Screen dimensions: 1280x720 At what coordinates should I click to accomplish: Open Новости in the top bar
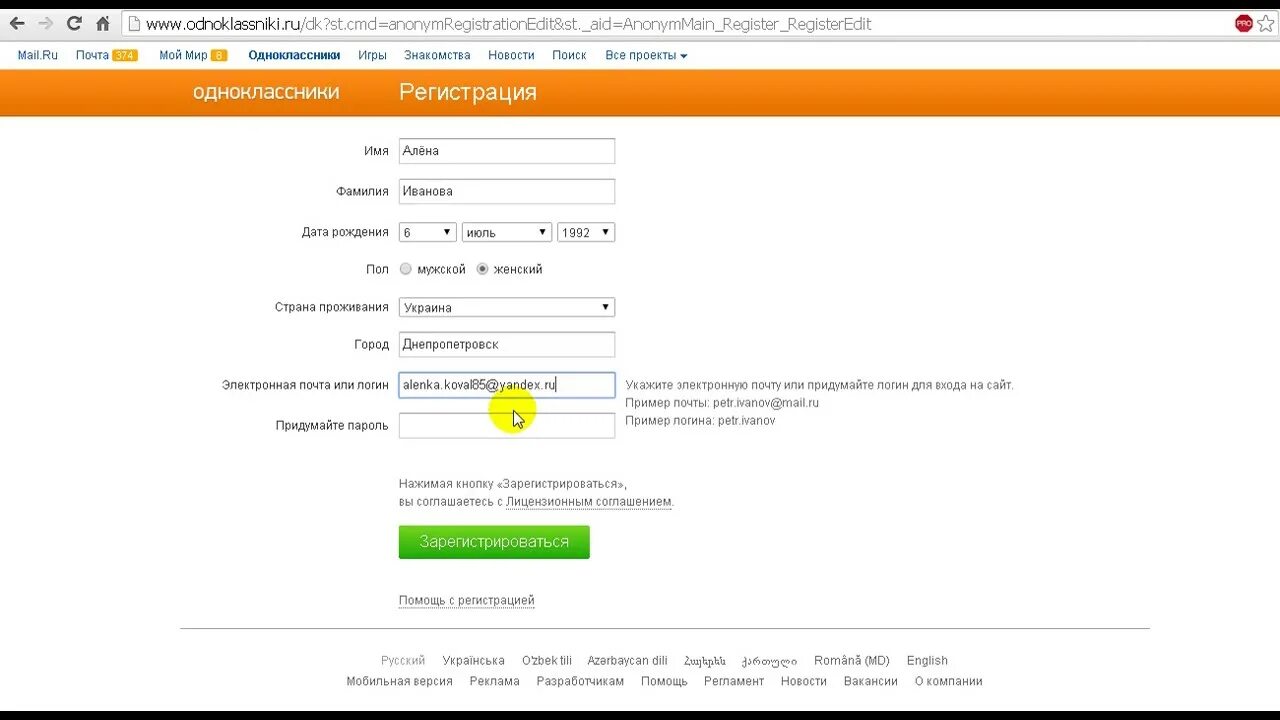[511, 55]
